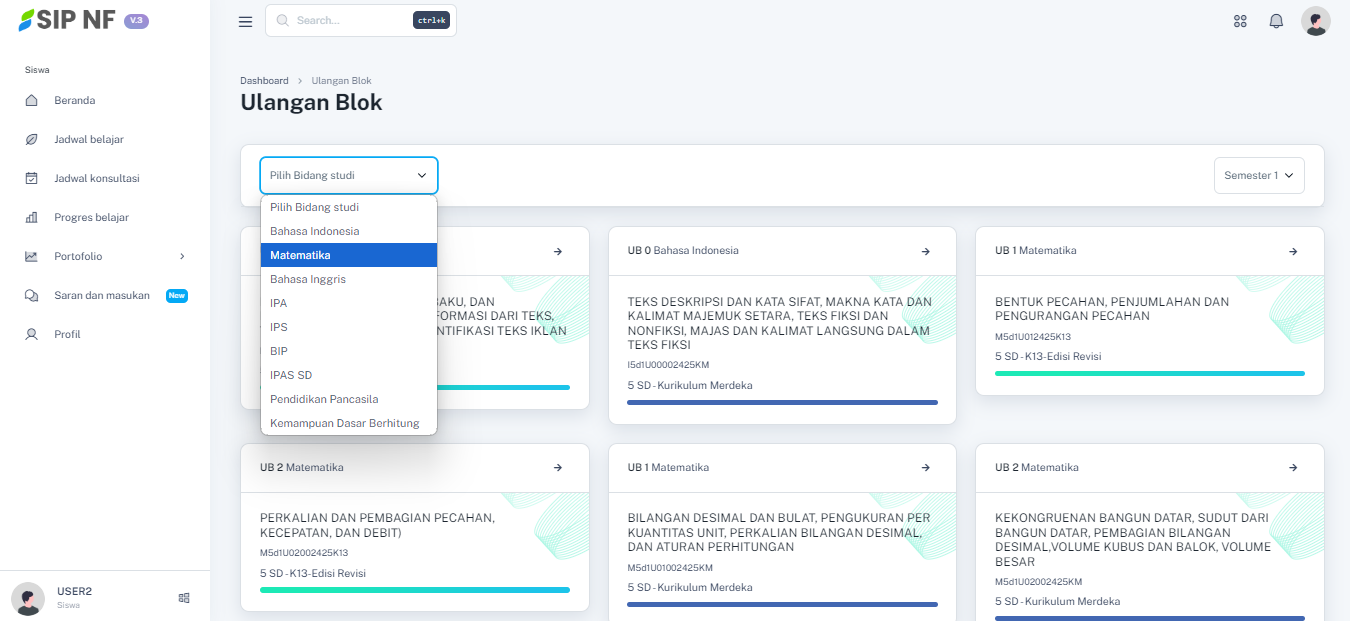1350x621 pixels.
Task: Click the icon beside USER2 name
Action: click(184, 598)
